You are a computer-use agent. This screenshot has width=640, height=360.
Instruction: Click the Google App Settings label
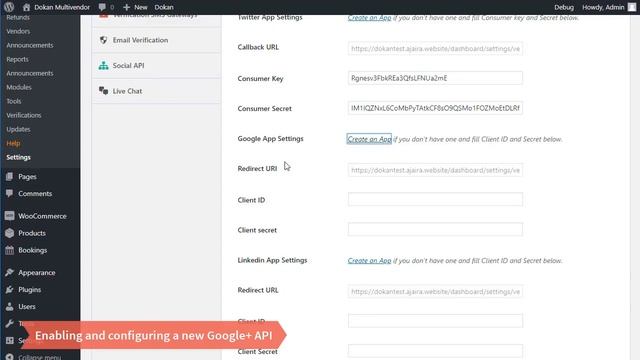point(270,139)
